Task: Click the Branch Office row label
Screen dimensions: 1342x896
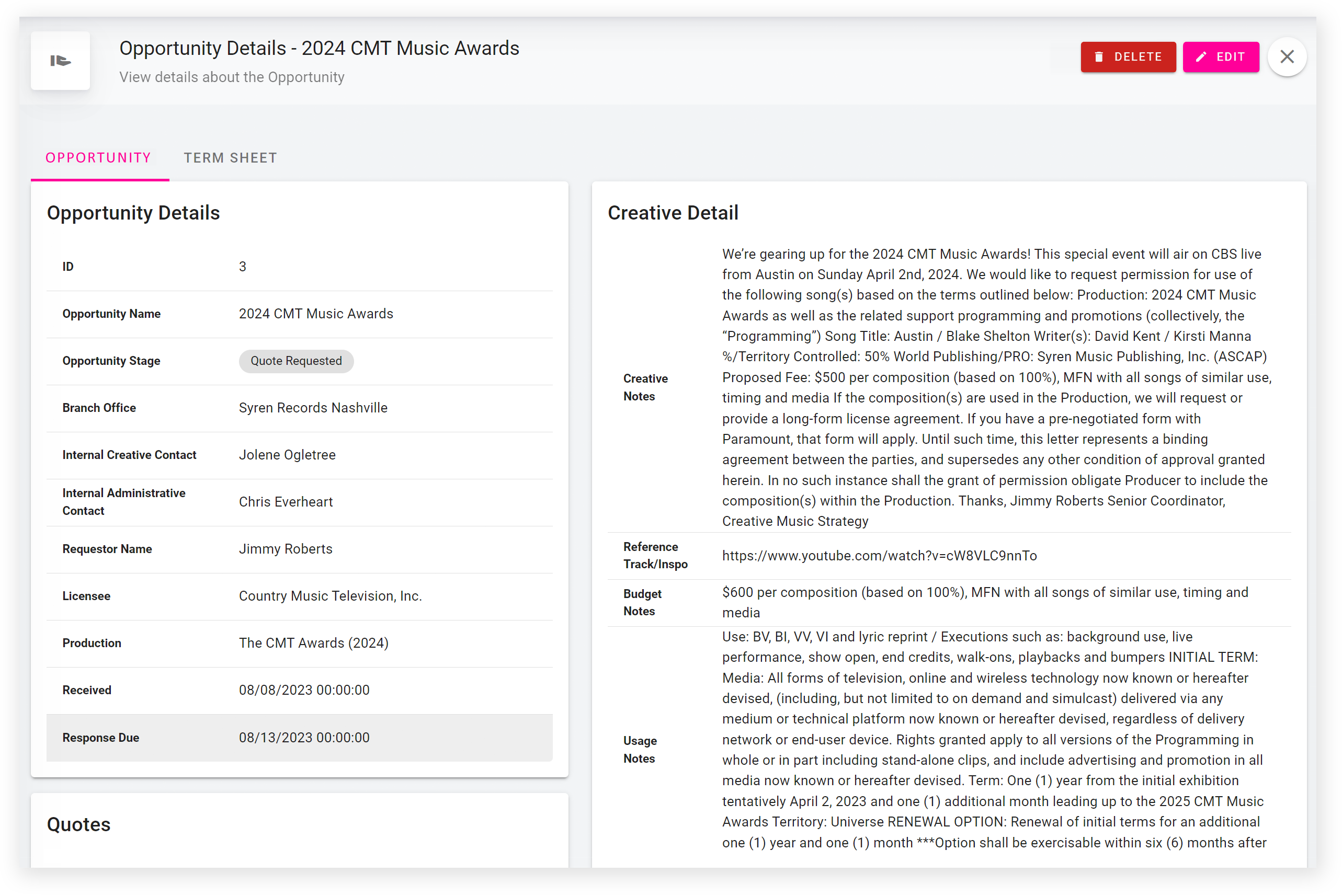Action: tap(99, 407)
